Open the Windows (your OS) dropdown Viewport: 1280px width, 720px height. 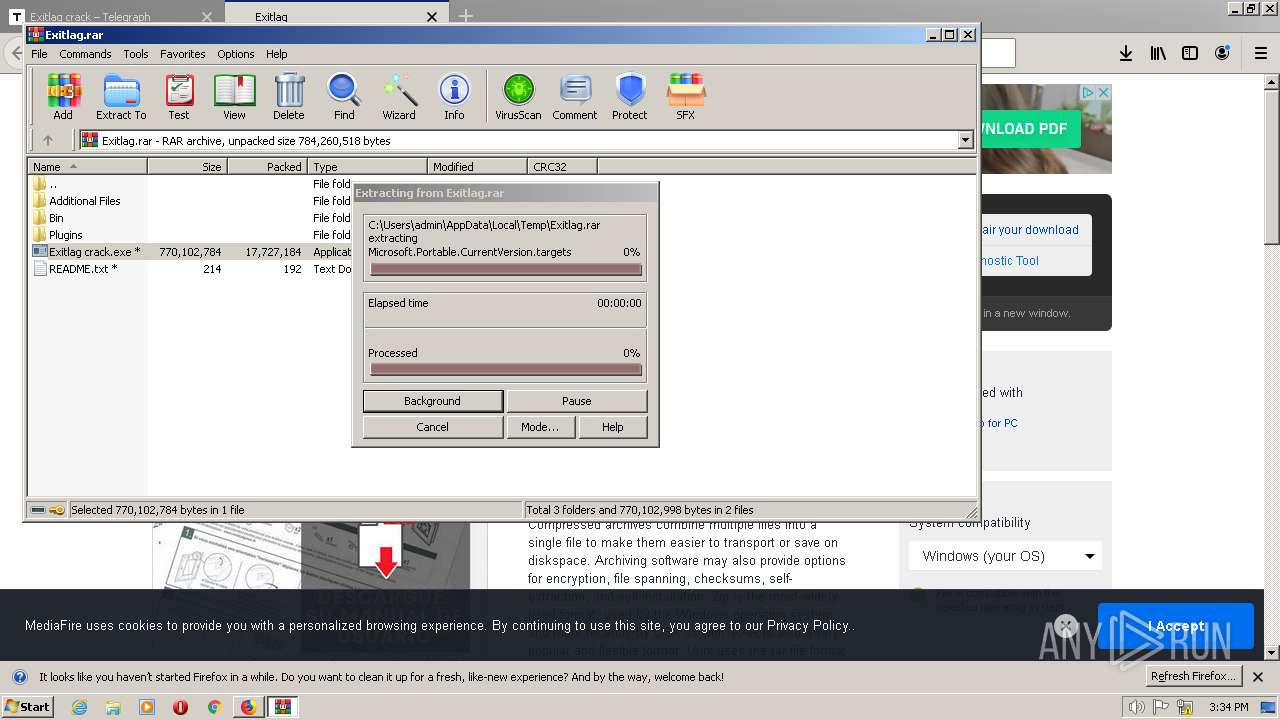pyautogui.click(x=1006, y=556)
